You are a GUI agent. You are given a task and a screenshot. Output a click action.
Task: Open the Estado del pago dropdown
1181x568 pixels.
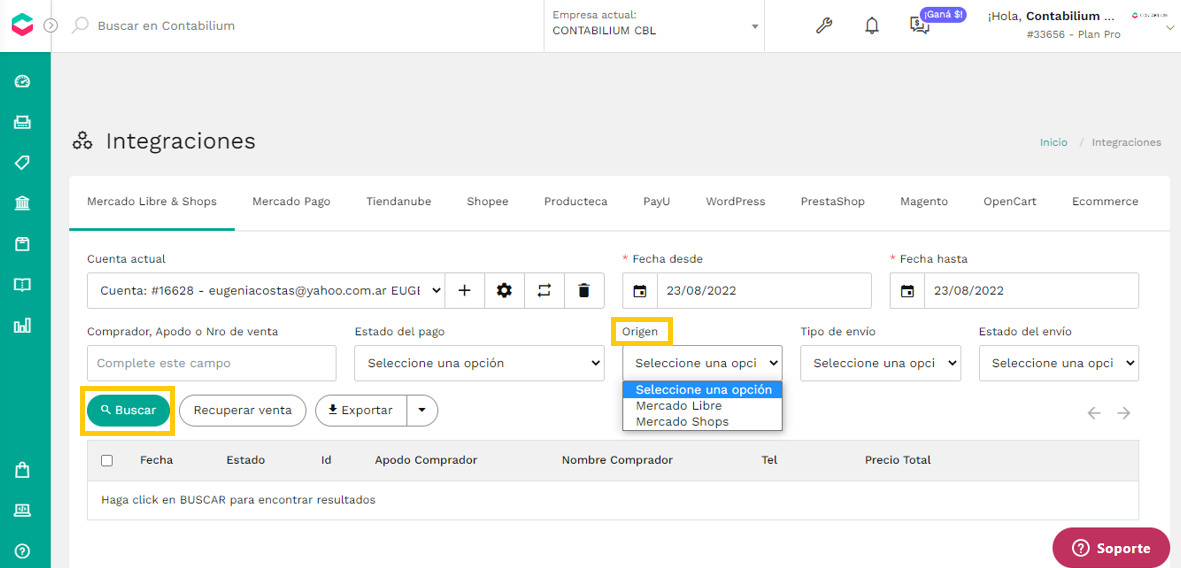pyautogui.click(x=479, y=363)
